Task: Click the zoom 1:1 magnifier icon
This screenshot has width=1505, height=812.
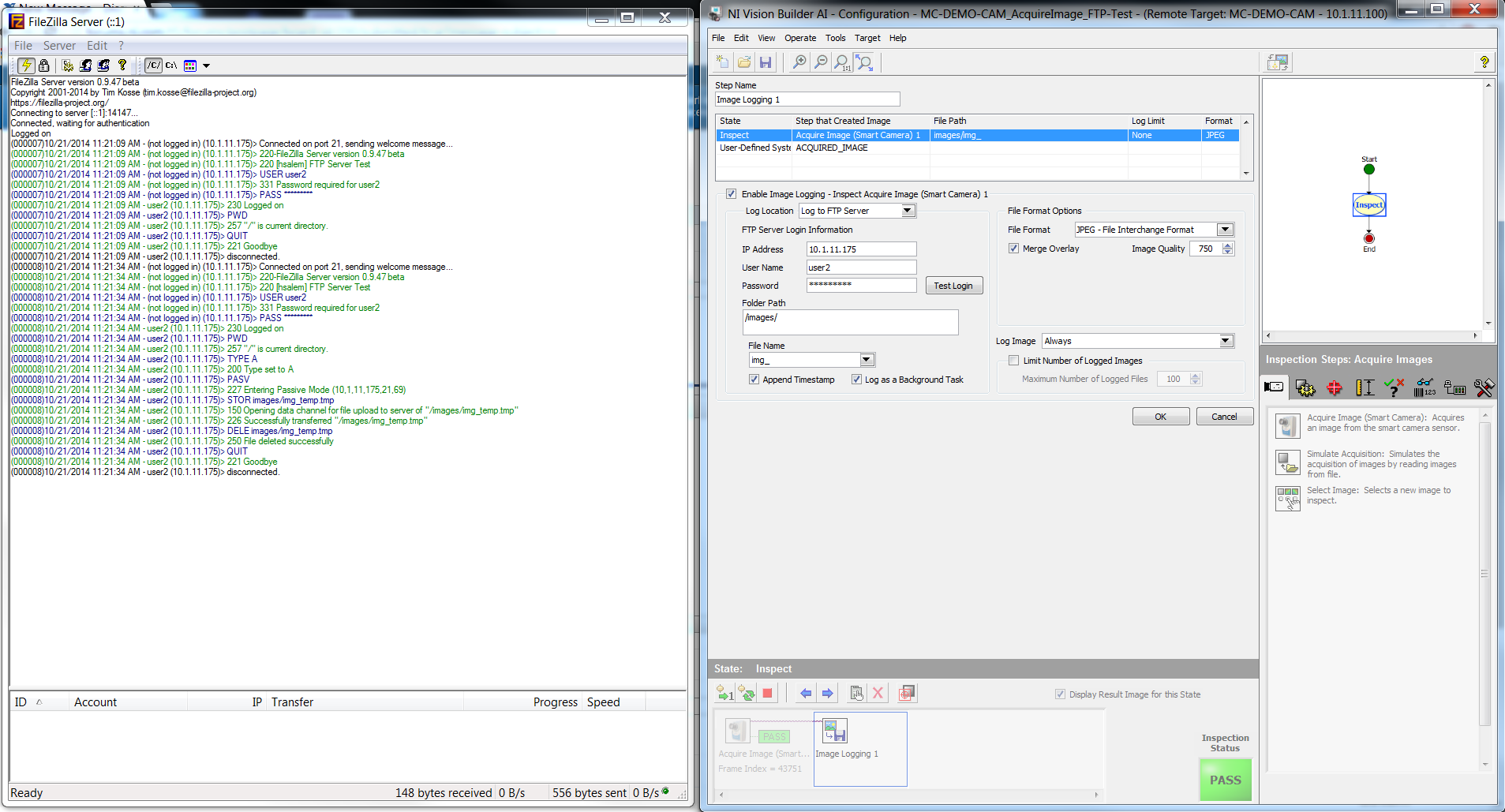Action: pyautogui.click(x=842, y=62)
